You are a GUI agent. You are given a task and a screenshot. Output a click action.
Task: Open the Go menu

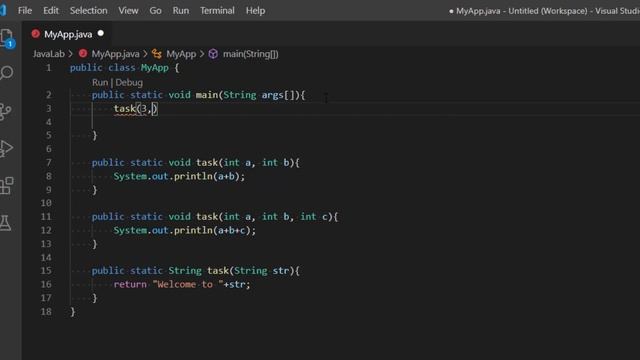pos(156,11)
